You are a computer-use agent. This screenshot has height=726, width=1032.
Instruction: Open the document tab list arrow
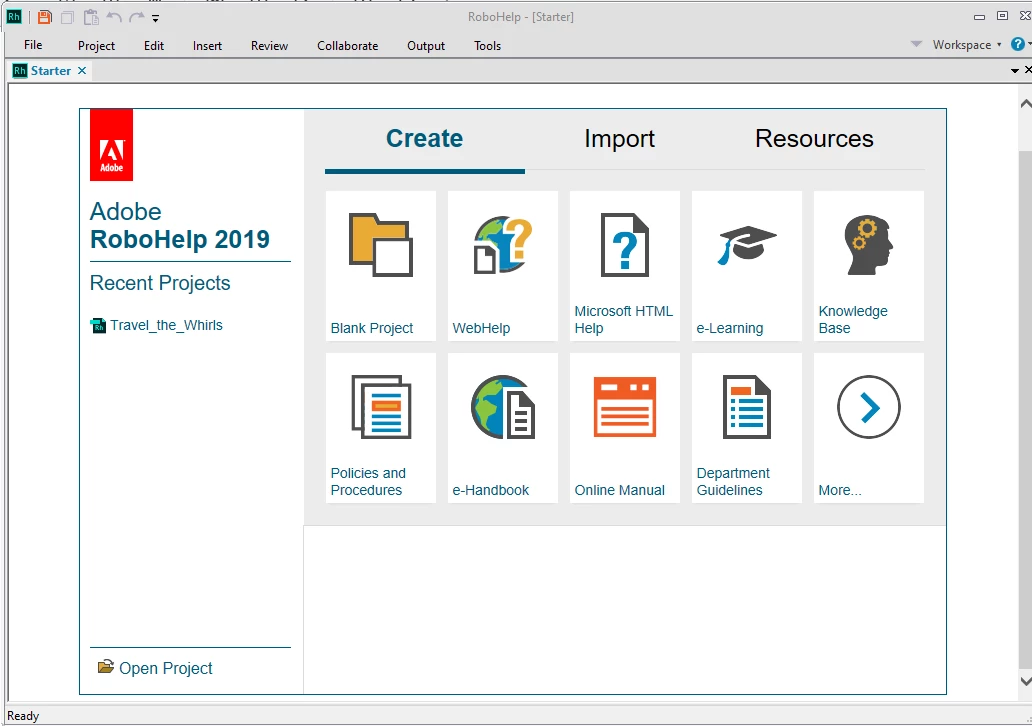point(1015,70)
